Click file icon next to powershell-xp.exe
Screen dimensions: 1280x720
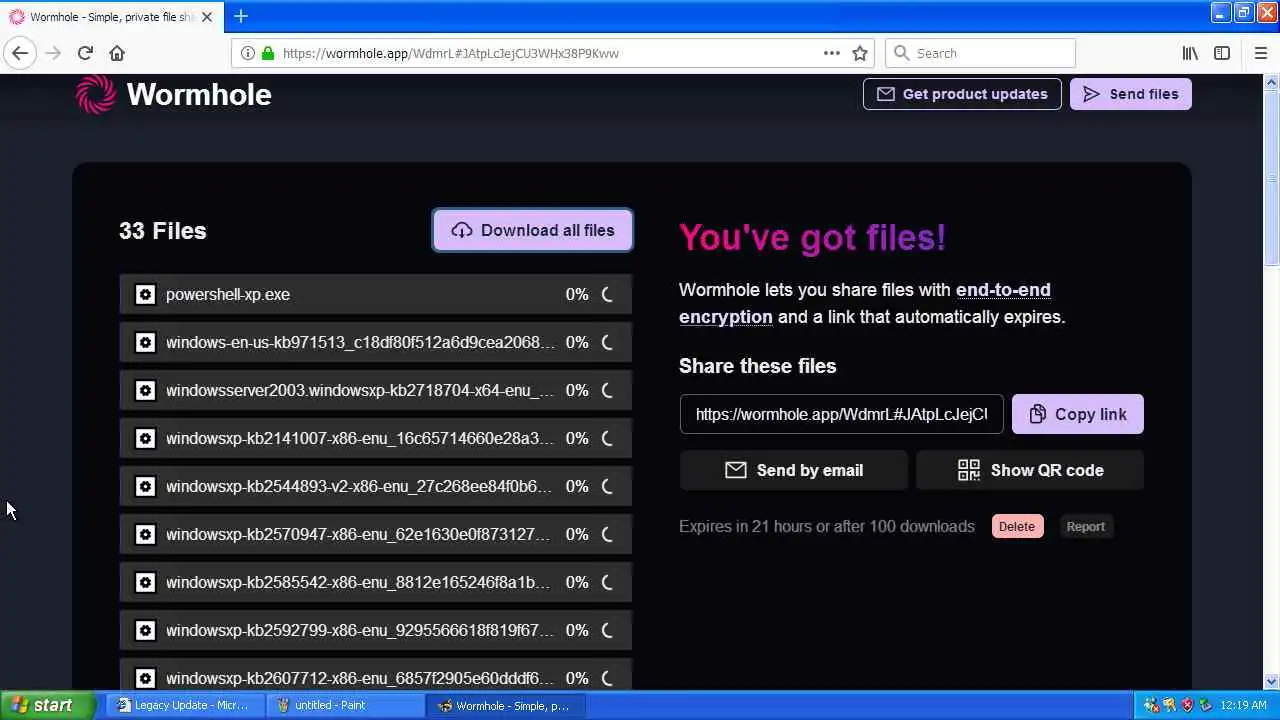pos(145,294)
